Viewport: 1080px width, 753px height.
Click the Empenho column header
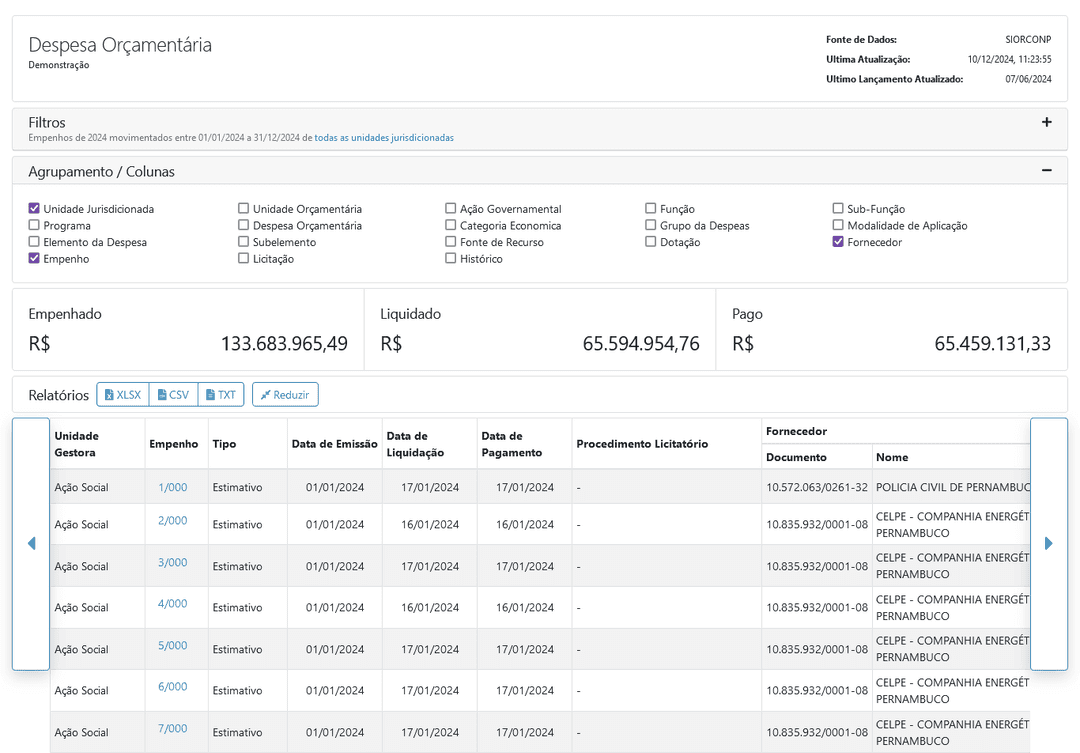pos(176,444)
